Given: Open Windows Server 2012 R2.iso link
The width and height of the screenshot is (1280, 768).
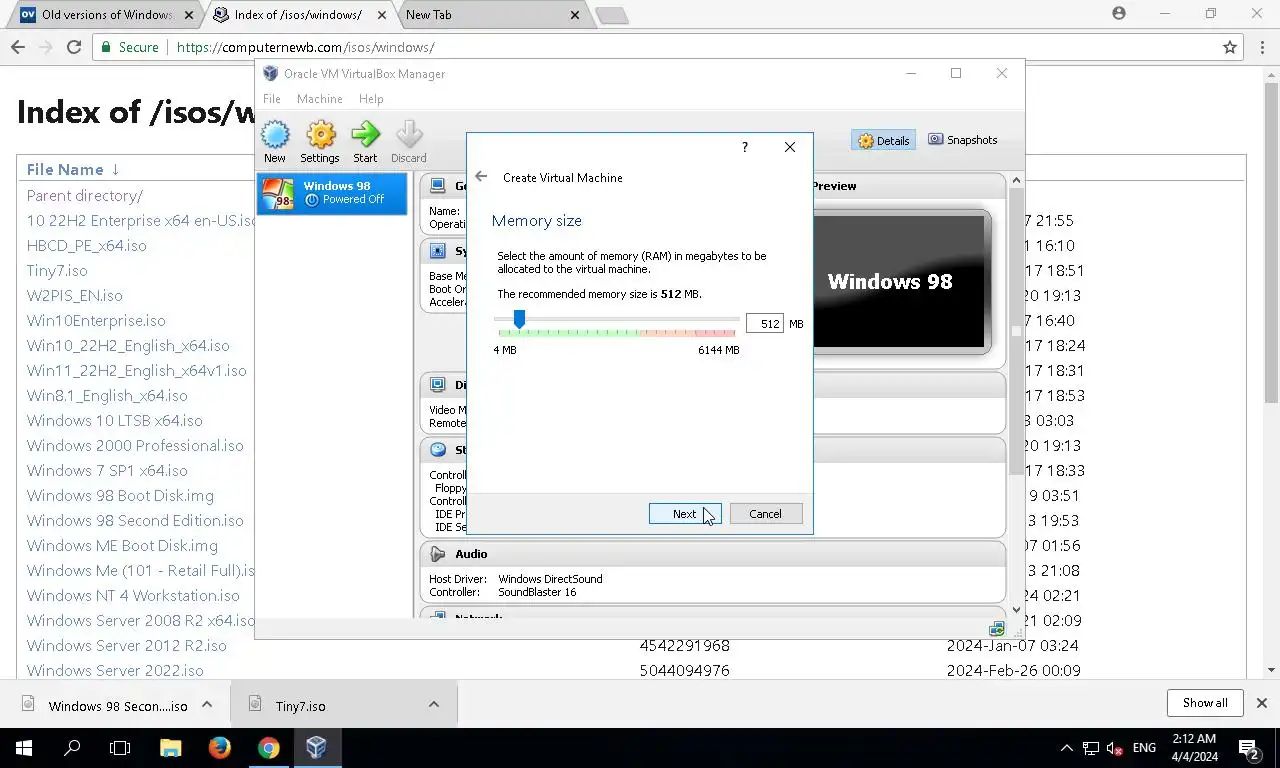Looking at the screenshot, I should point(127,646).
